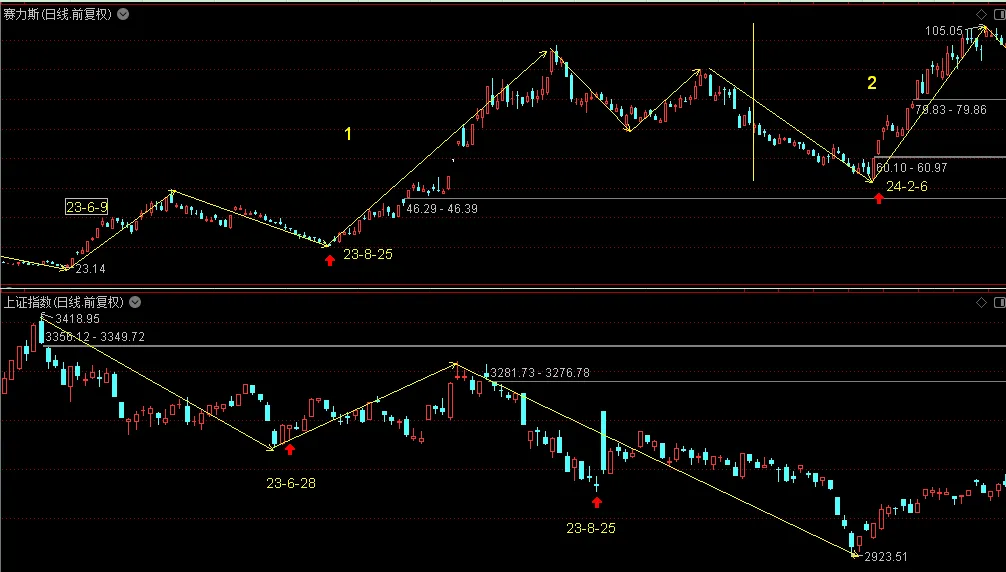Open the dropdown beside 上证指数(日线.前复权) title

click(x=135, y=302)
